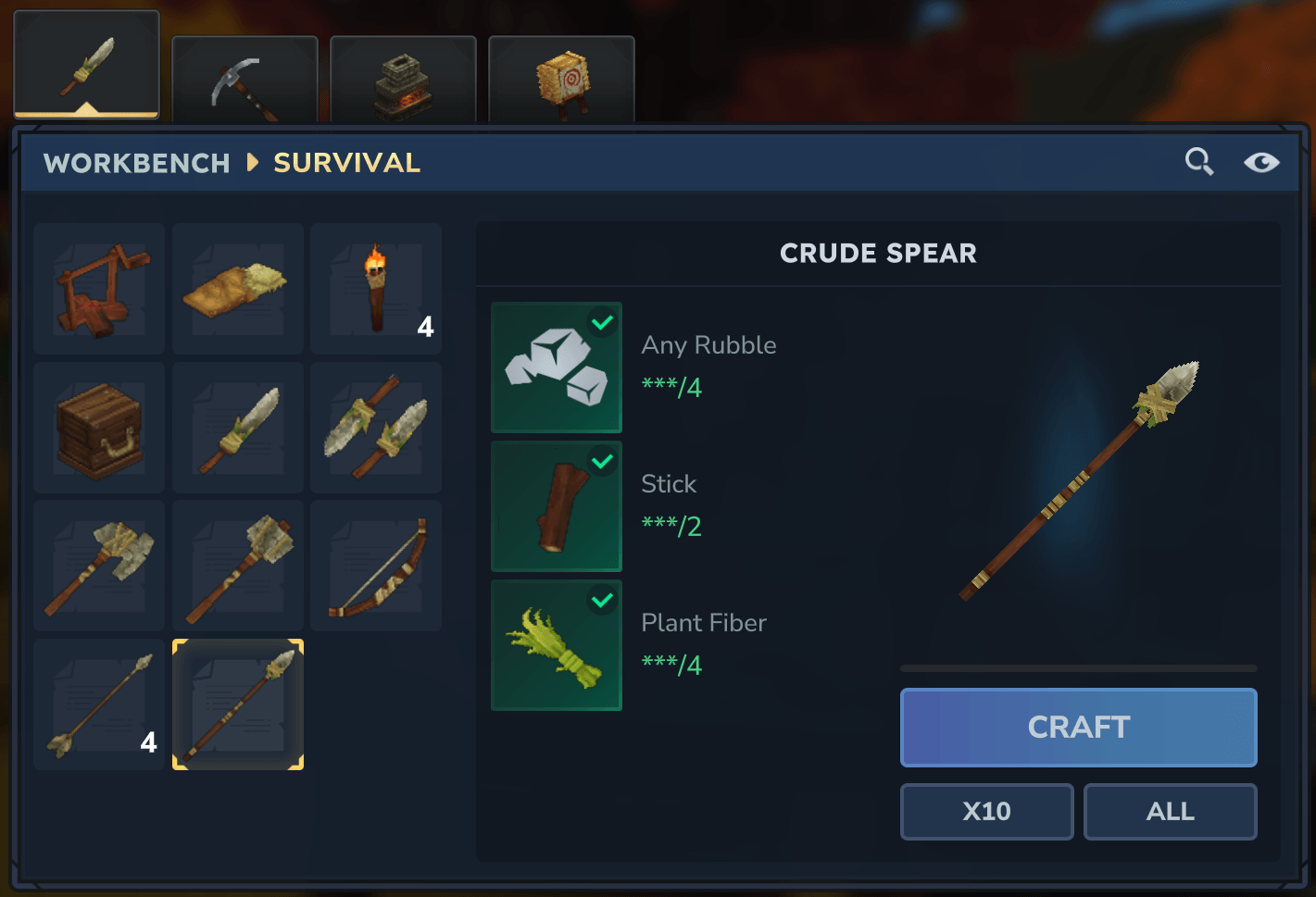Select the single crude knife recipe
The height and width of the screenshot is (897, 1316).
click(x=238, y=428)
